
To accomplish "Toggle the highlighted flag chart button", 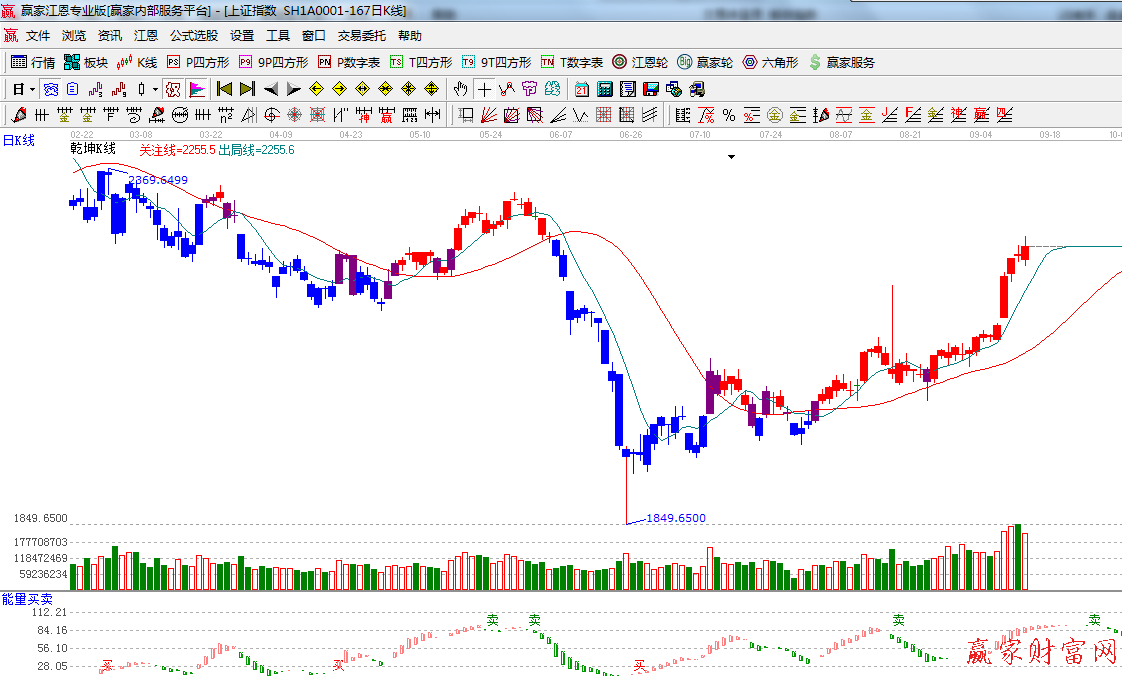I will [196, 89].
